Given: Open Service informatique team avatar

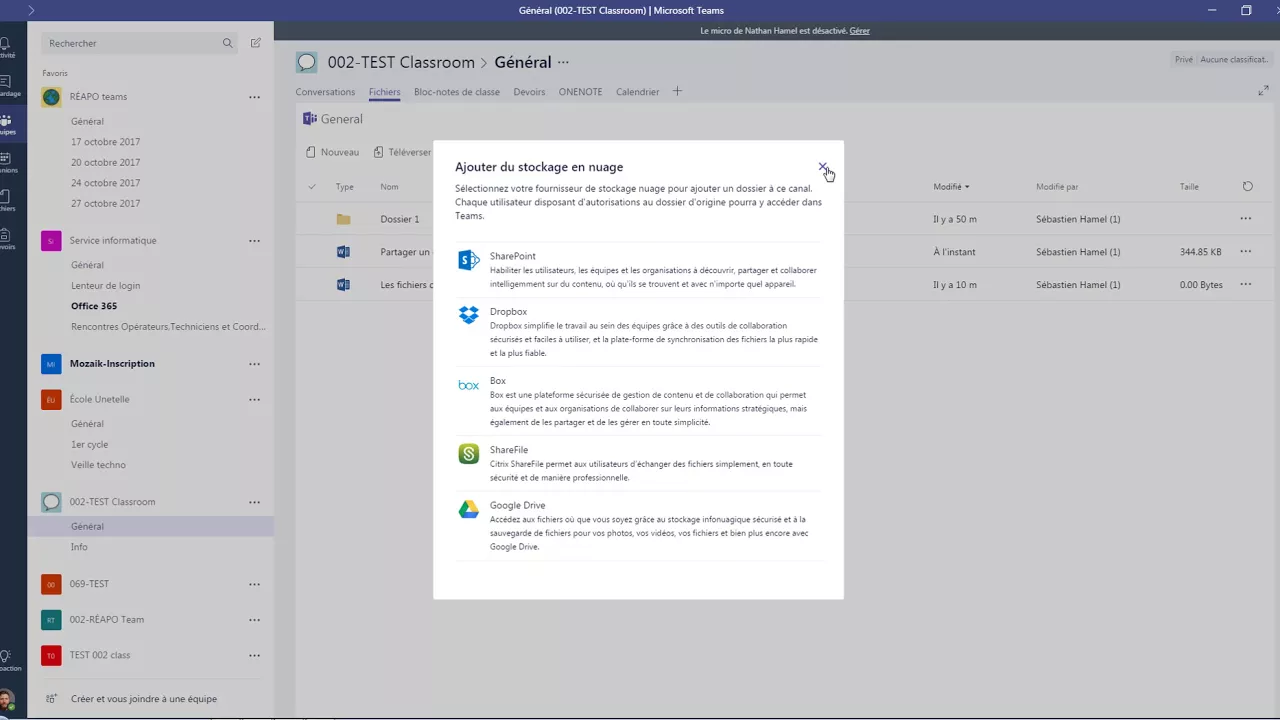Looking at the screenshot, I should [51, 241].
